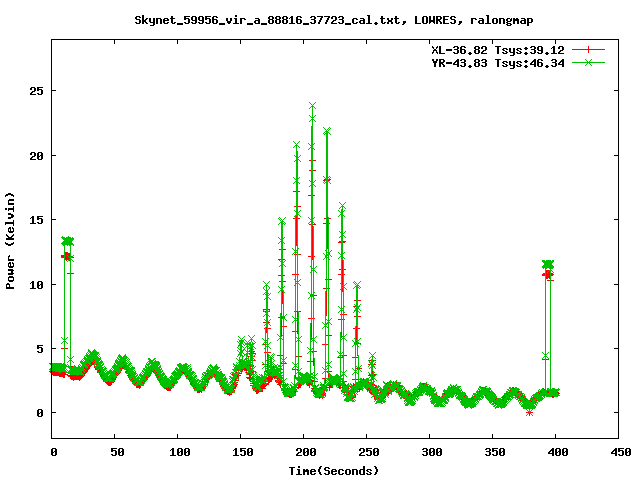Click the 'Power (Kelvin)' y-axis label

(x=10, y=241)
